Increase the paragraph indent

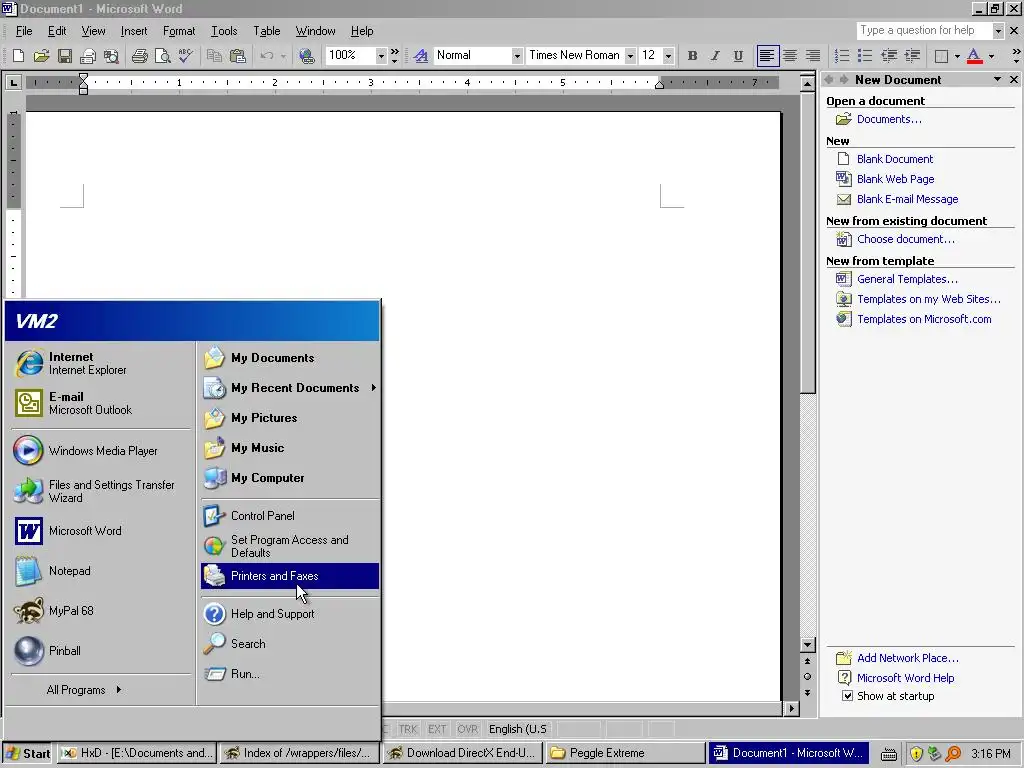912,56
